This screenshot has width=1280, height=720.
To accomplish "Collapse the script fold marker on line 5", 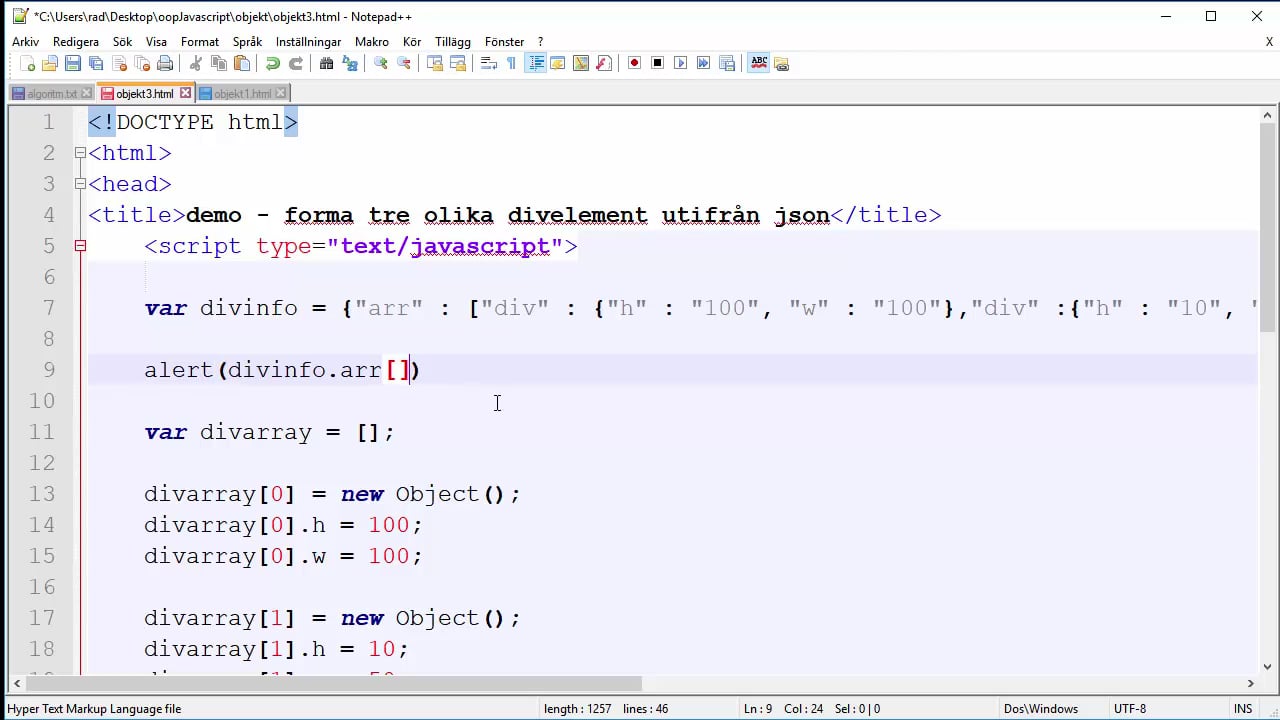I will [80, 246].
